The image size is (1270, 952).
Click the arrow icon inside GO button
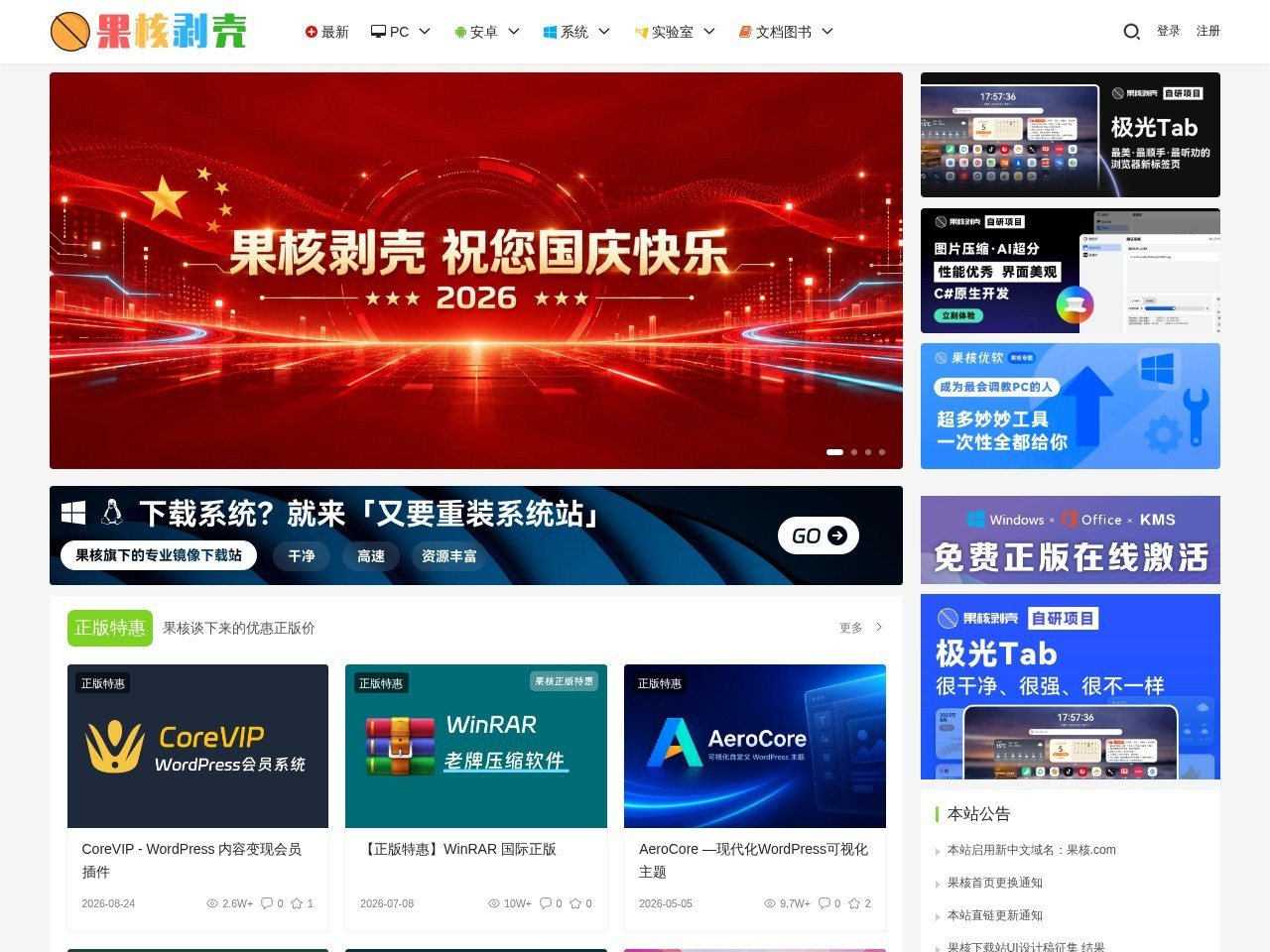[x=837, y=535]
